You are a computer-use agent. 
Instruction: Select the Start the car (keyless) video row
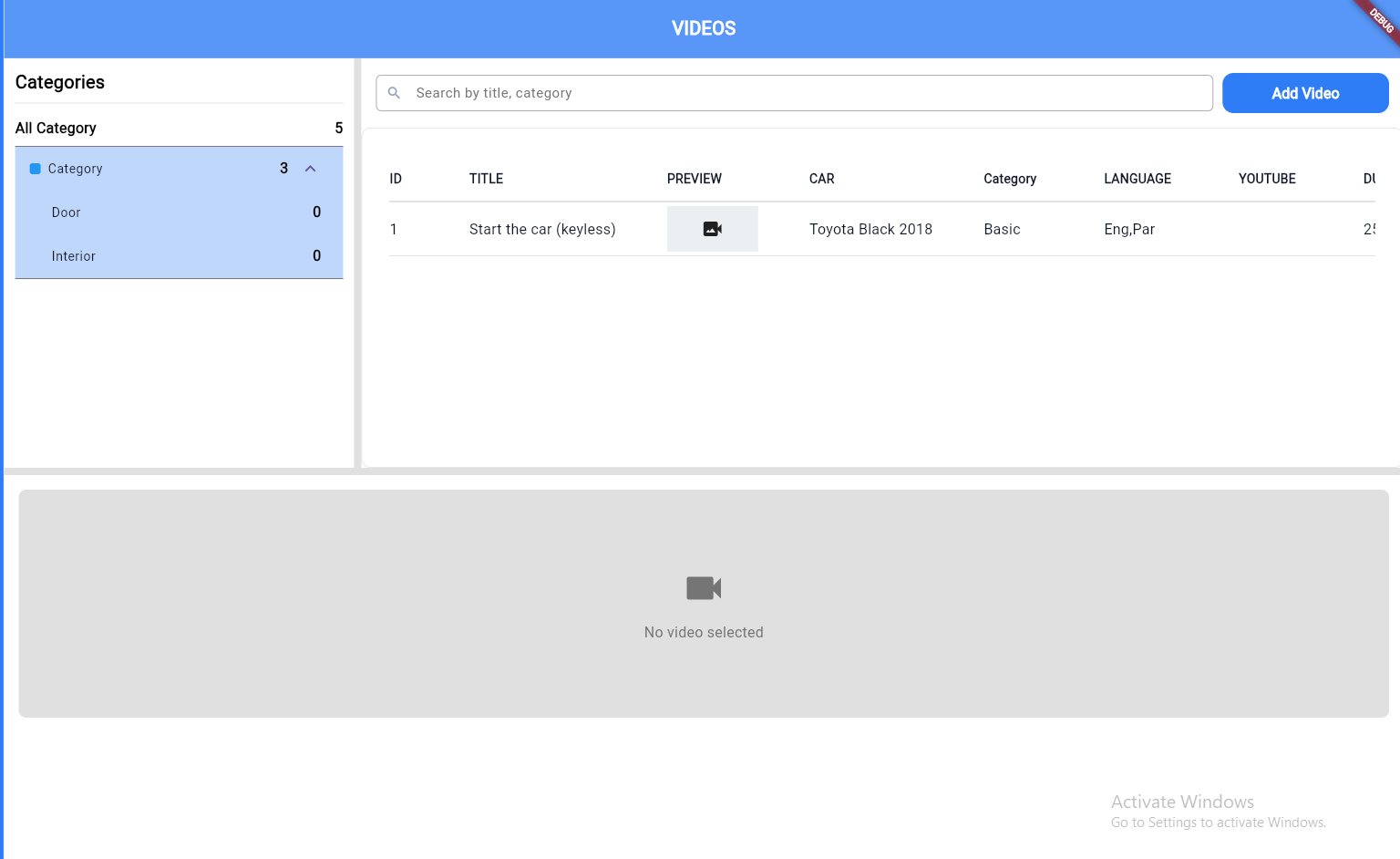pos(542,229)
